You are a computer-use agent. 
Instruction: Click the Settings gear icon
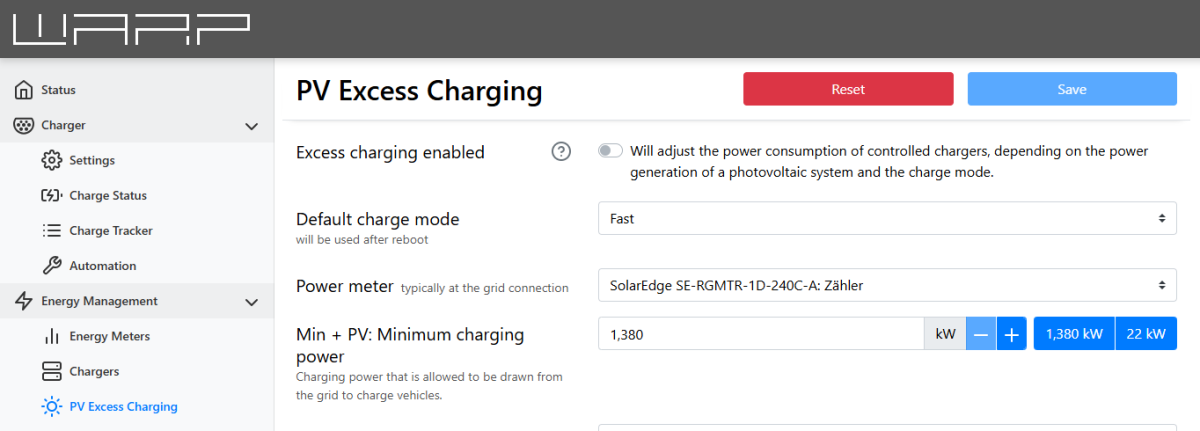[x=52, y=161]
